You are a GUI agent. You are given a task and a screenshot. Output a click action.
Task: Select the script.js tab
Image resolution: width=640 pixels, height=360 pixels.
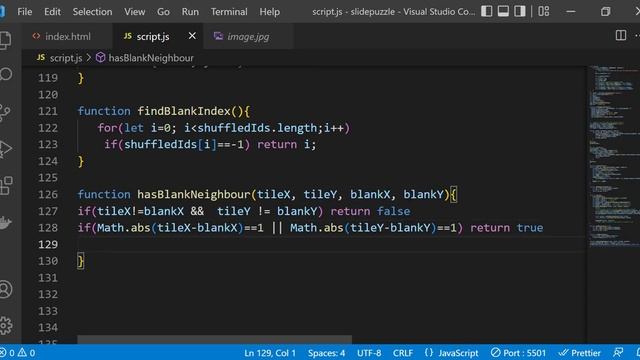point(153,36)
